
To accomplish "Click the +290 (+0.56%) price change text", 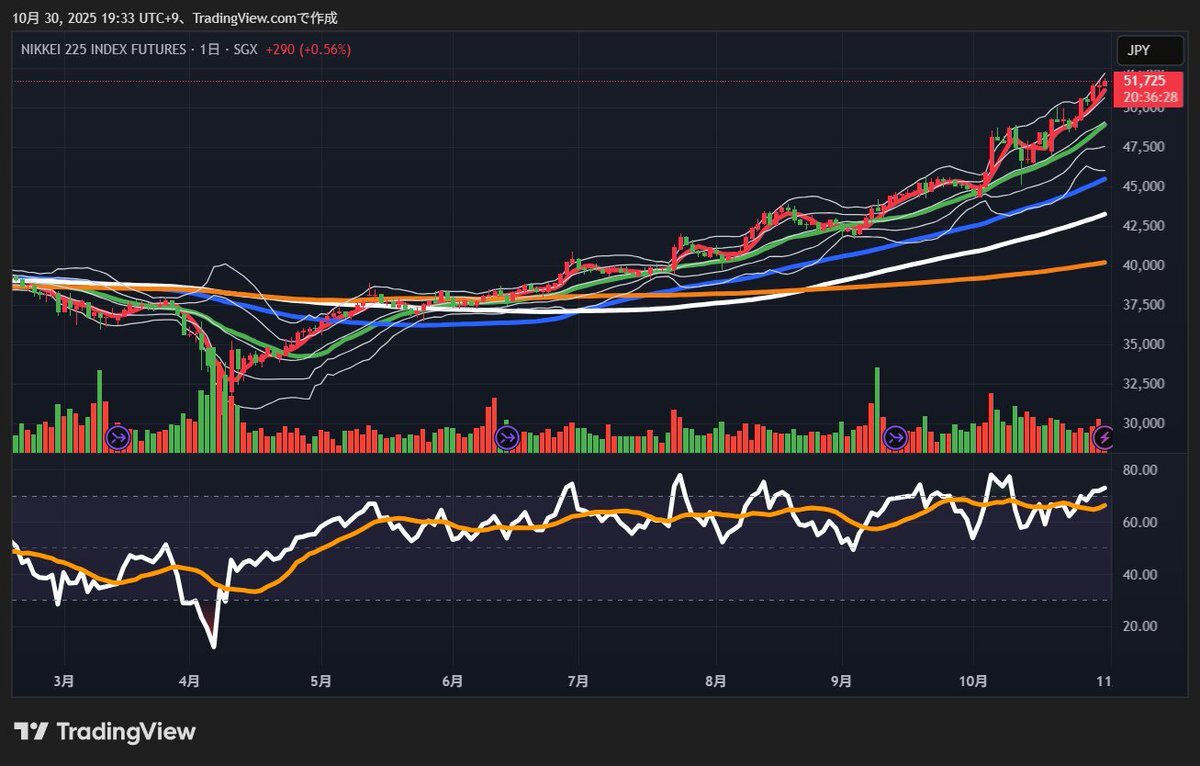I will point(308,49).
